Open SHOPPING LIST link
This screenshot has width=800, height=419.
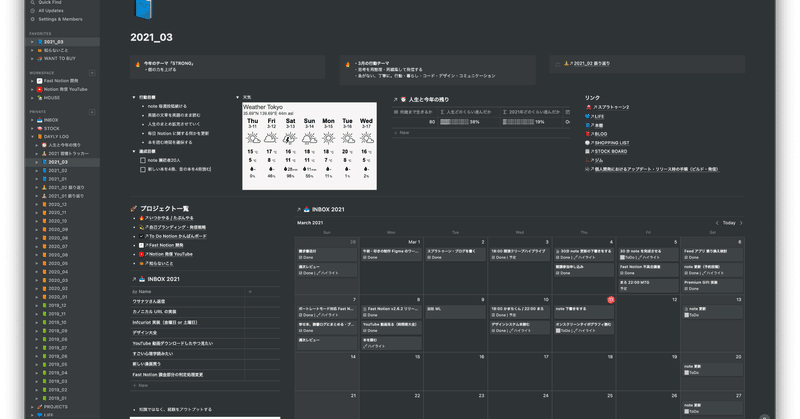(x=611, y=143)
